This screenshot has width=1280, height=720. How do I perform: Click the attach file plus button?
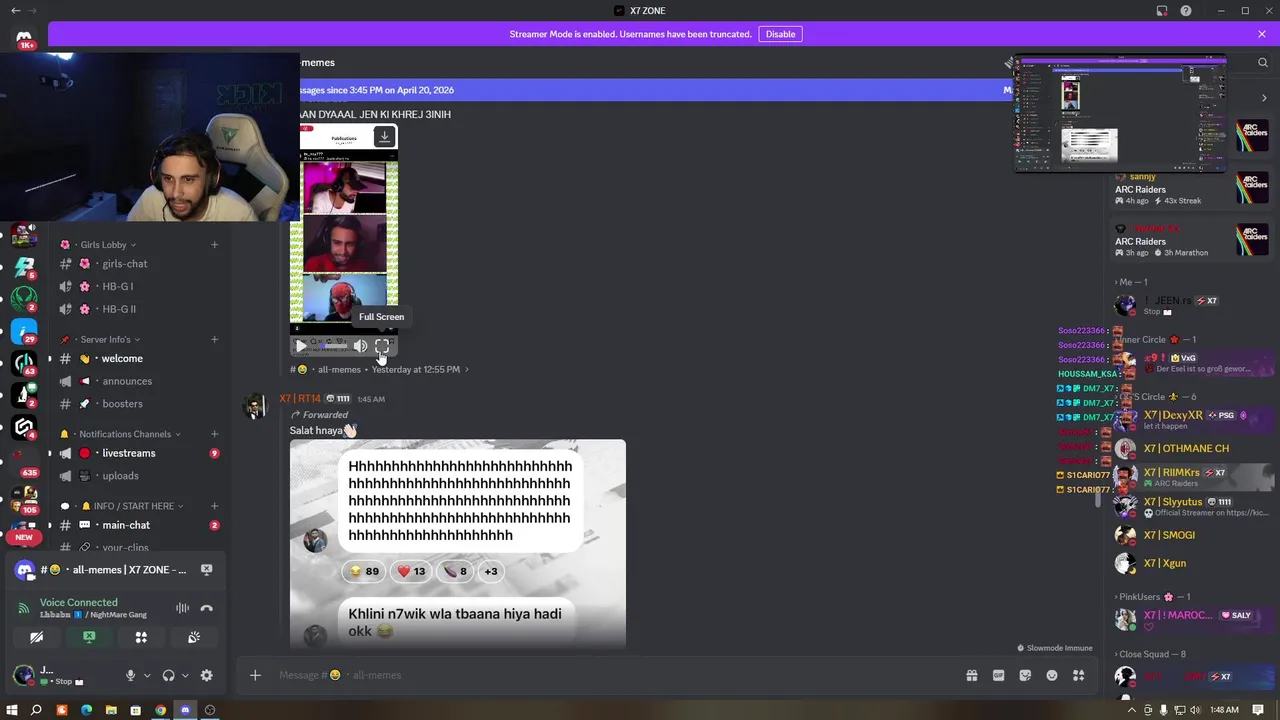coord(255,675)
